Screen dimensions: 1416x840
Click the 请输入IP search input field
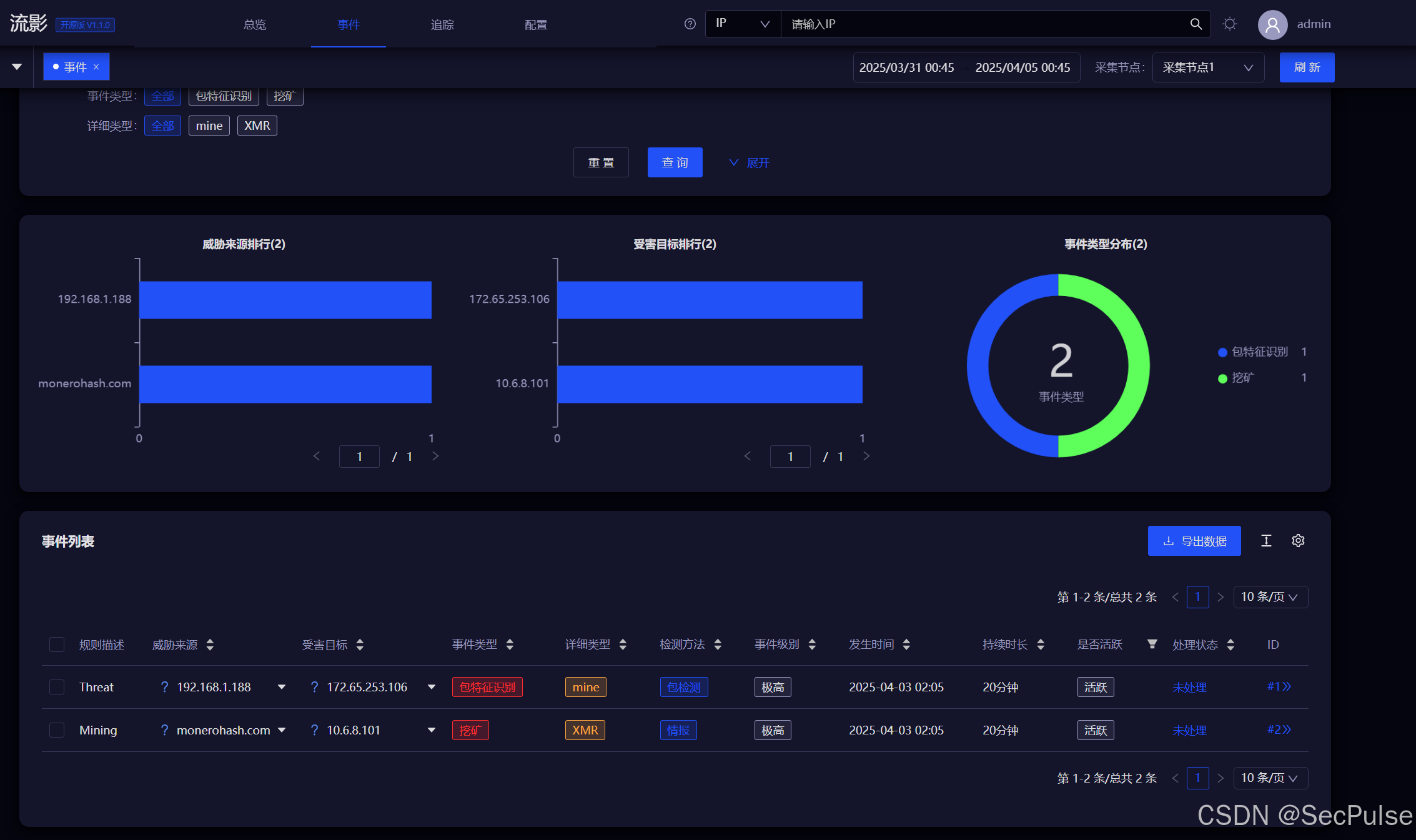(981, 24)
